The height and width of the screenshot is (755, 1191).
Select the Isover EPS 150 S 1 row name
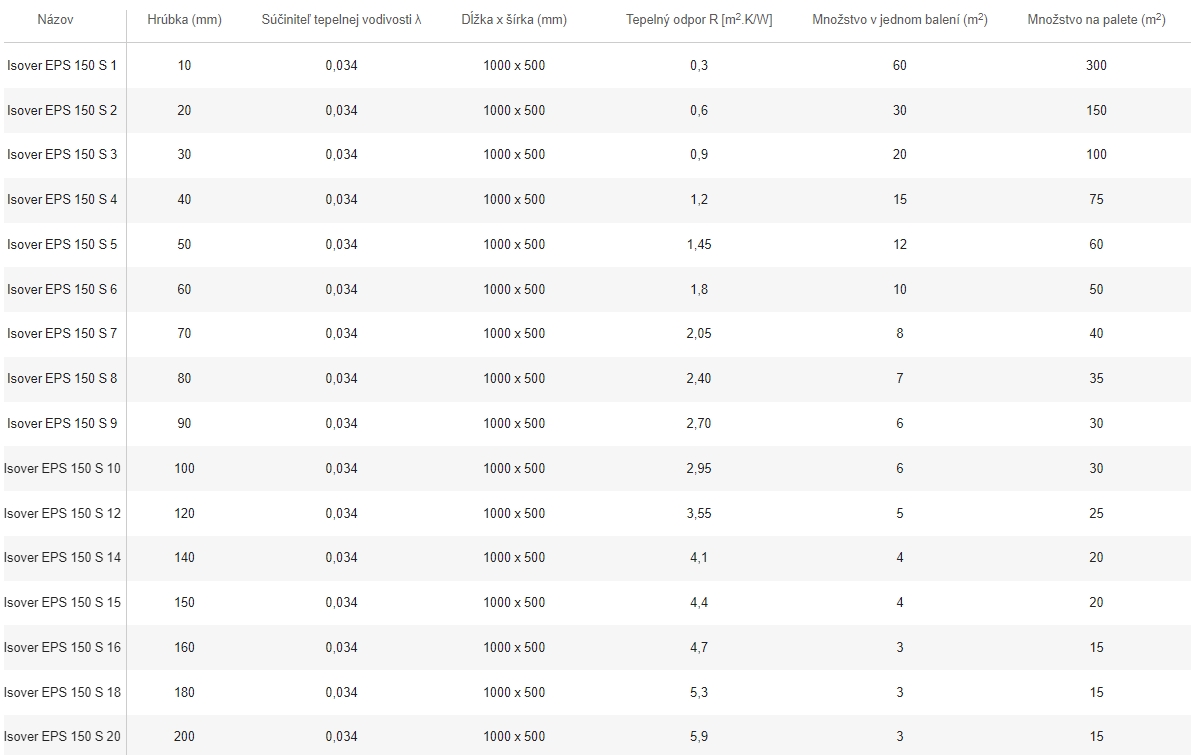click(x=62, y=65)
